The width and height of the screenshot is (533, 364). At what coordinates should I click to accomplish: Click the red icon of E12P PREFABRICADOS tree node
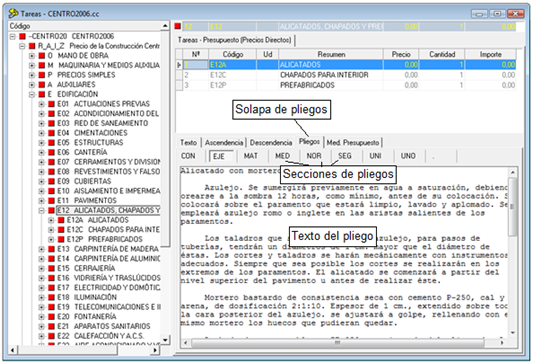(61, 239)
